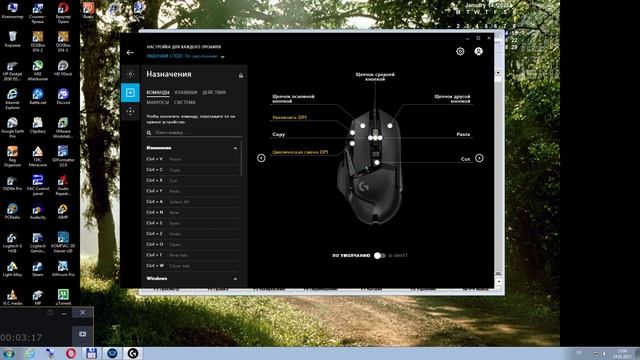
Task: Open the LIGHTSYNC lighting sidebar icon
Action: (130, 74)
